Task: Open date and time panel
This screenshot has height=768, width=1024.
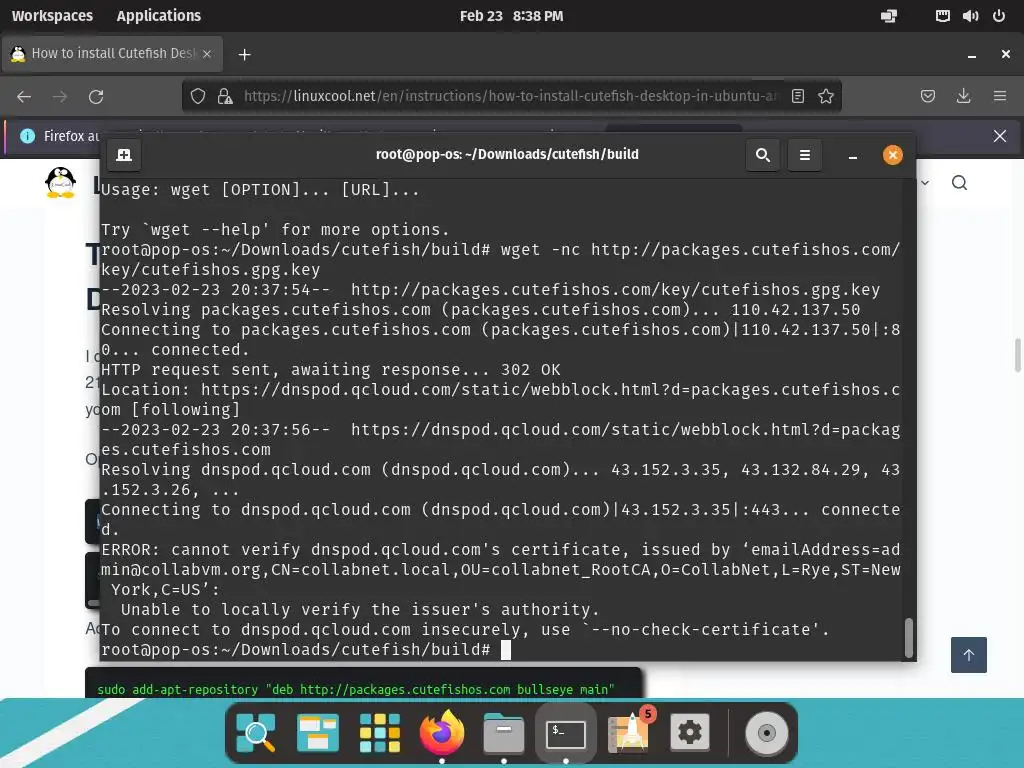Action: click(511, 16)
